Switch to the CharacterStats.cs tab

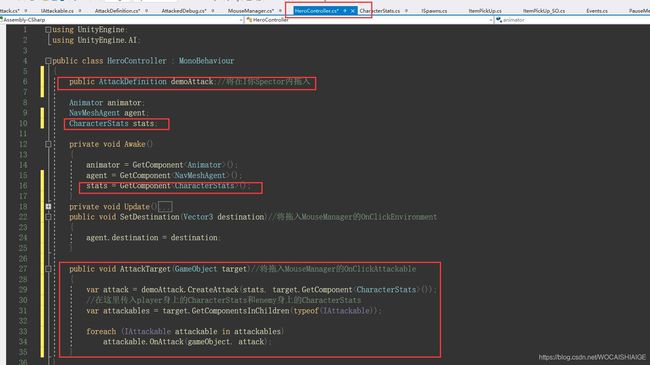tap(380, 11)
